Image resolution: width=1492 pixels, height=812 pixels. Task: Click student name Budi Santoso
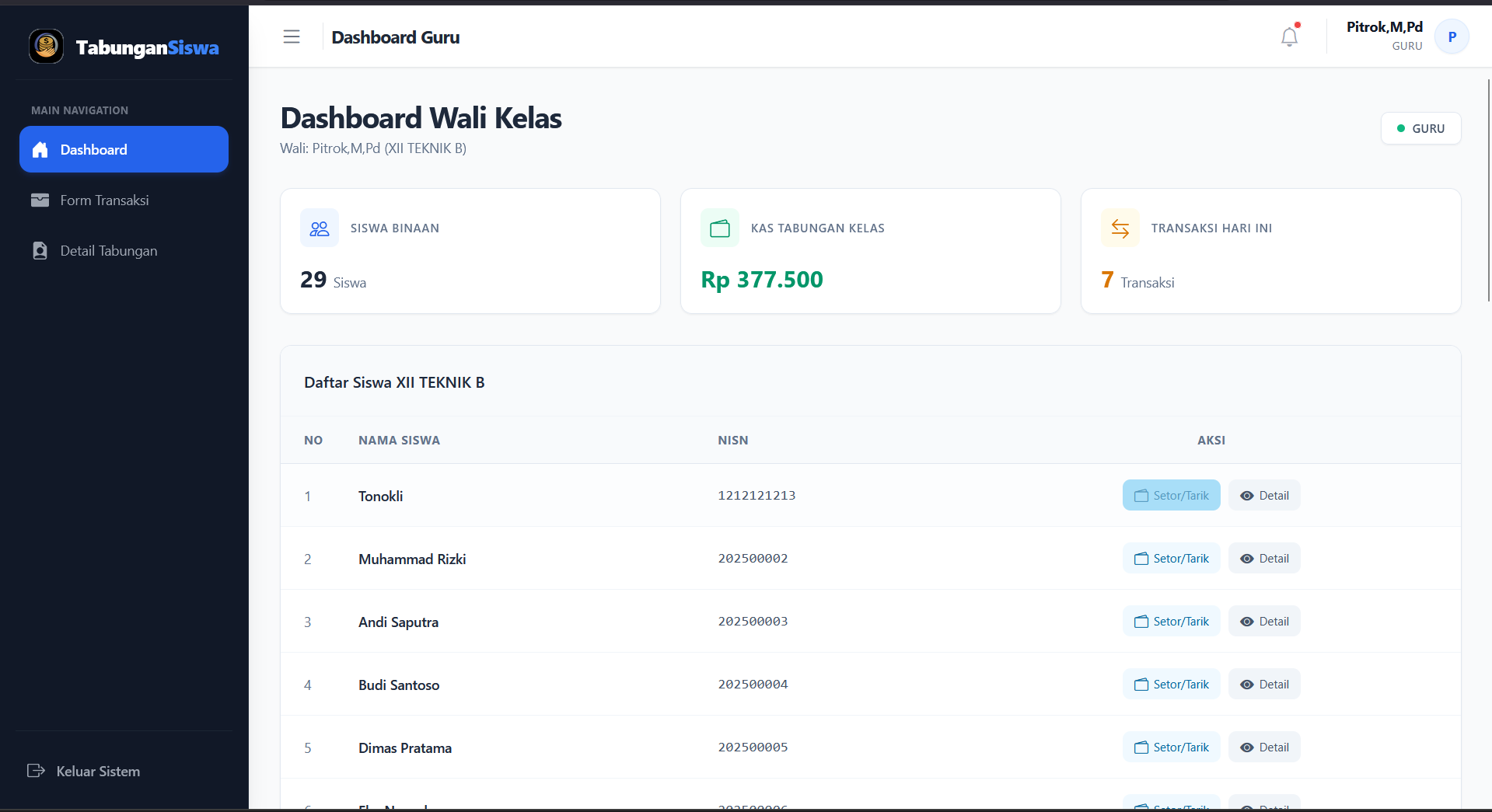(399, 685)
